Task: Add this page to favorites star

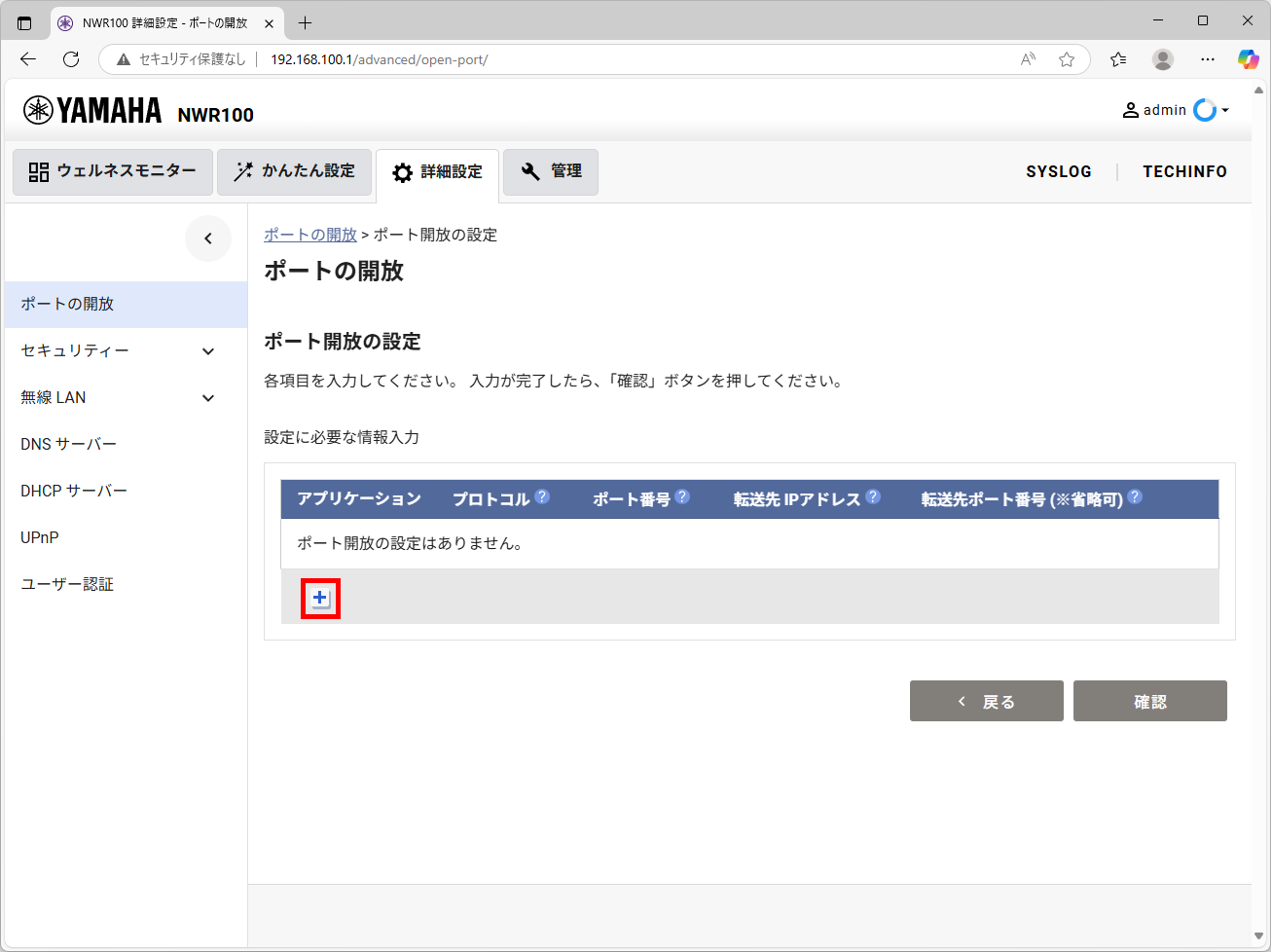Action: pyautogui.click(x=1067, y=59)
